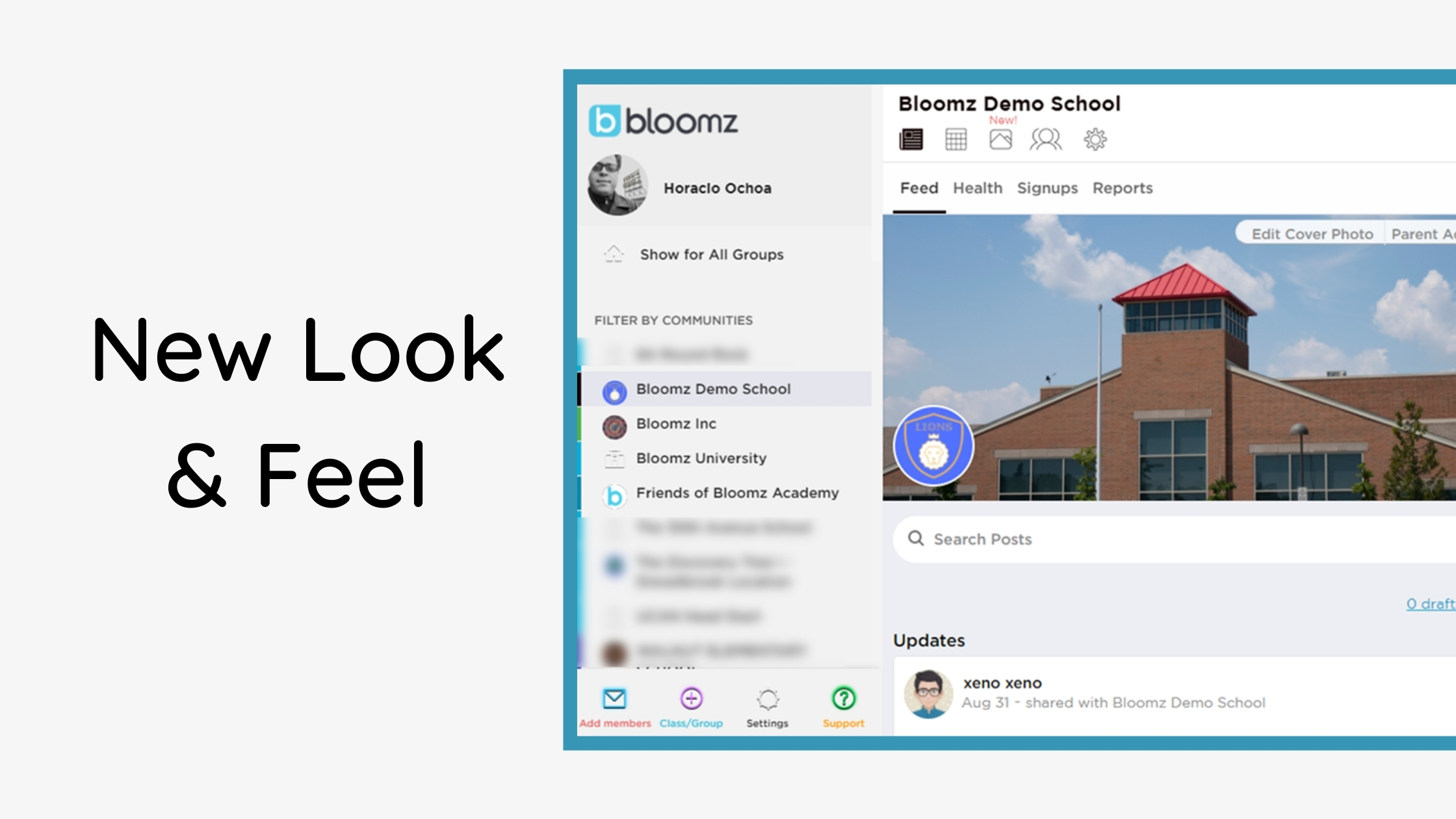Viewport: 1456px width, 819px height.
Task: Click the photo/media gallery icon
Action: pyautogui.click(x=1000, y=139)
